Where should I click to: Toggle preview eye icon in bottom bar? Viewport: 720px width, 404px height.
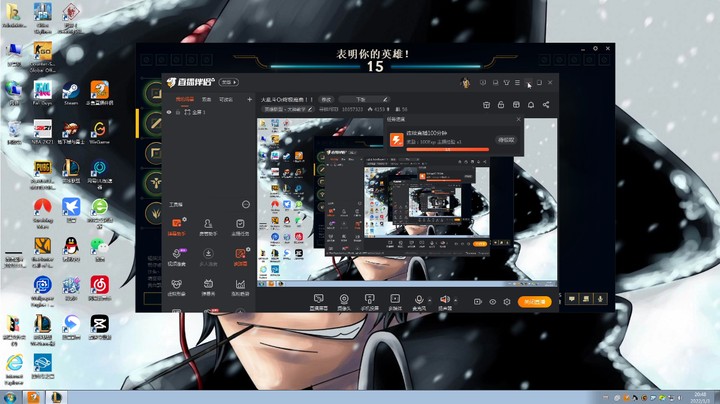click(492, 302)
